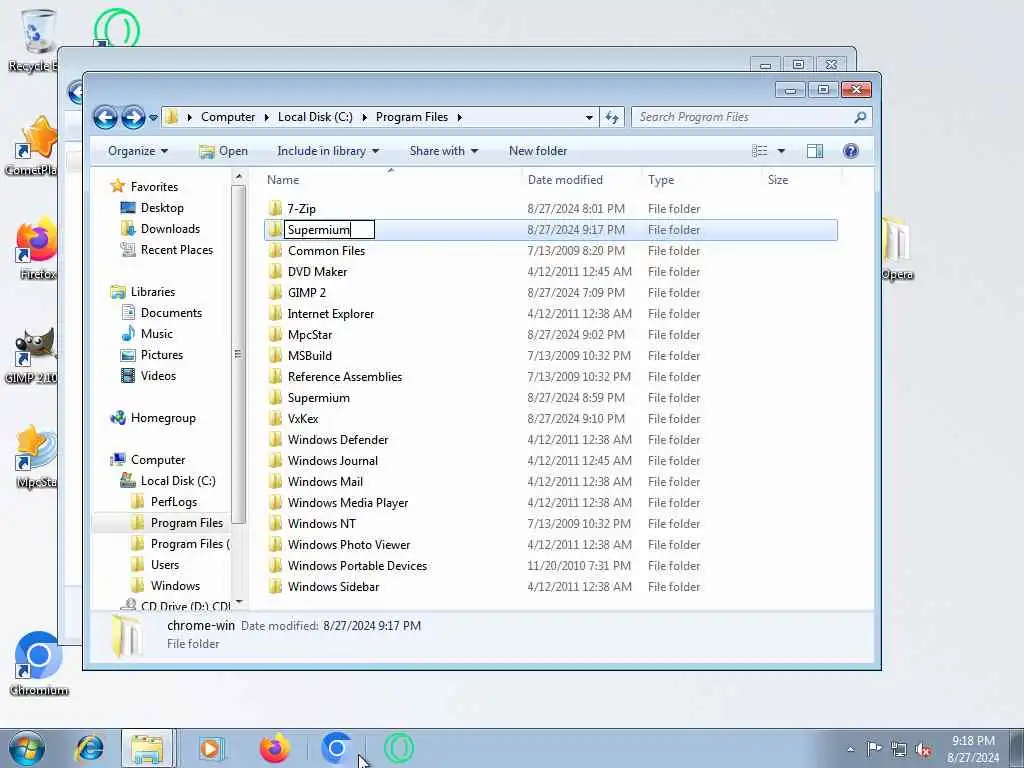Click the Refresh button by address bar
This screenshot has width=1024, height=768.
click(x=612, y=118)
